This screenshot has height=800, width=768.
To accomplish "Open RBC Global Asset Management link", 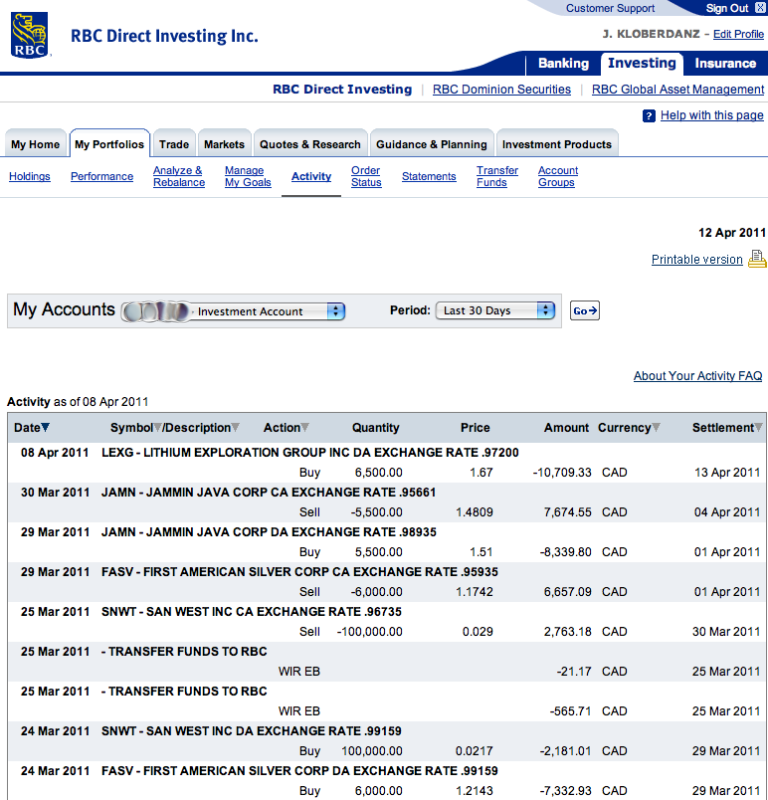I will click(x=678, y=89).
